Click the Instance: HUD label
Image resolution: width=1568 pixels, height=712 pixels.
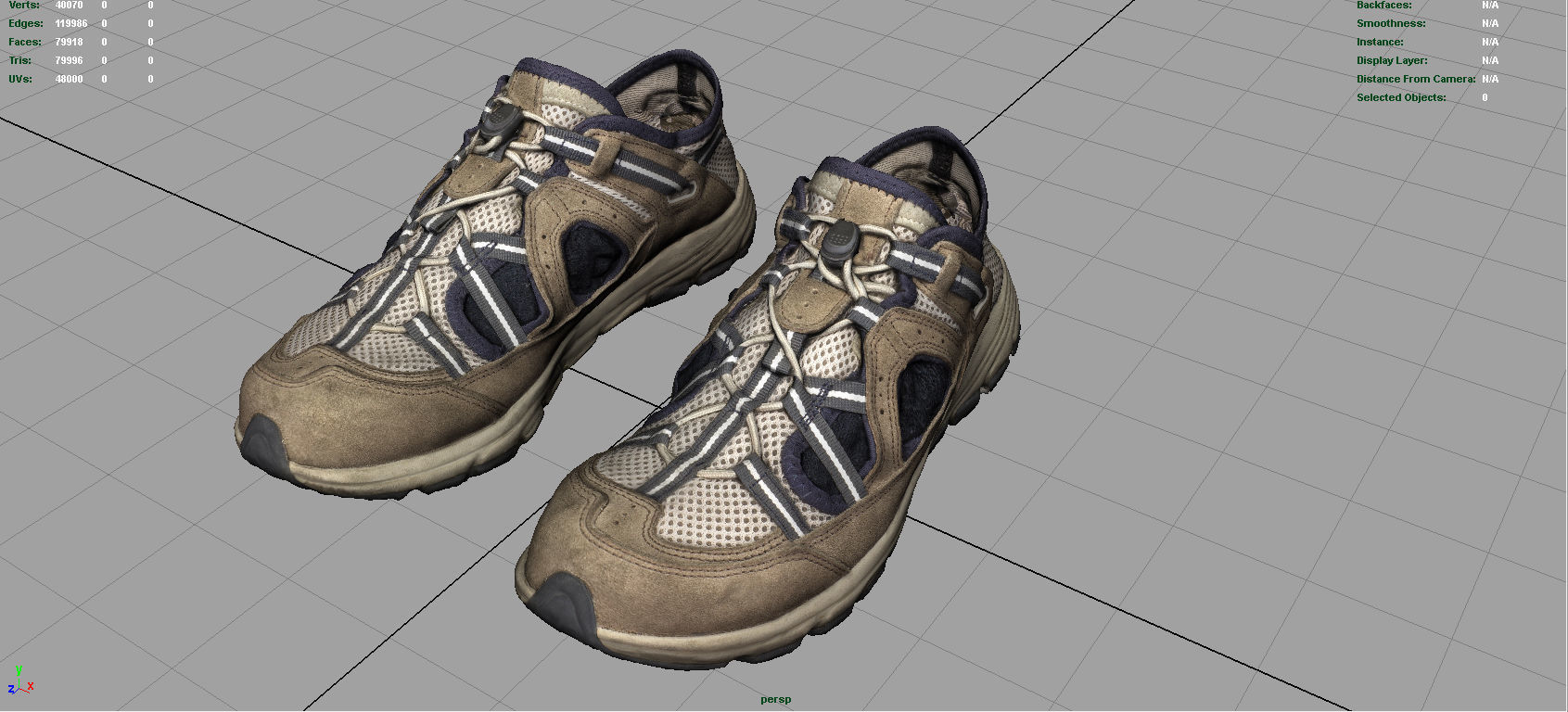[1380, 42]
